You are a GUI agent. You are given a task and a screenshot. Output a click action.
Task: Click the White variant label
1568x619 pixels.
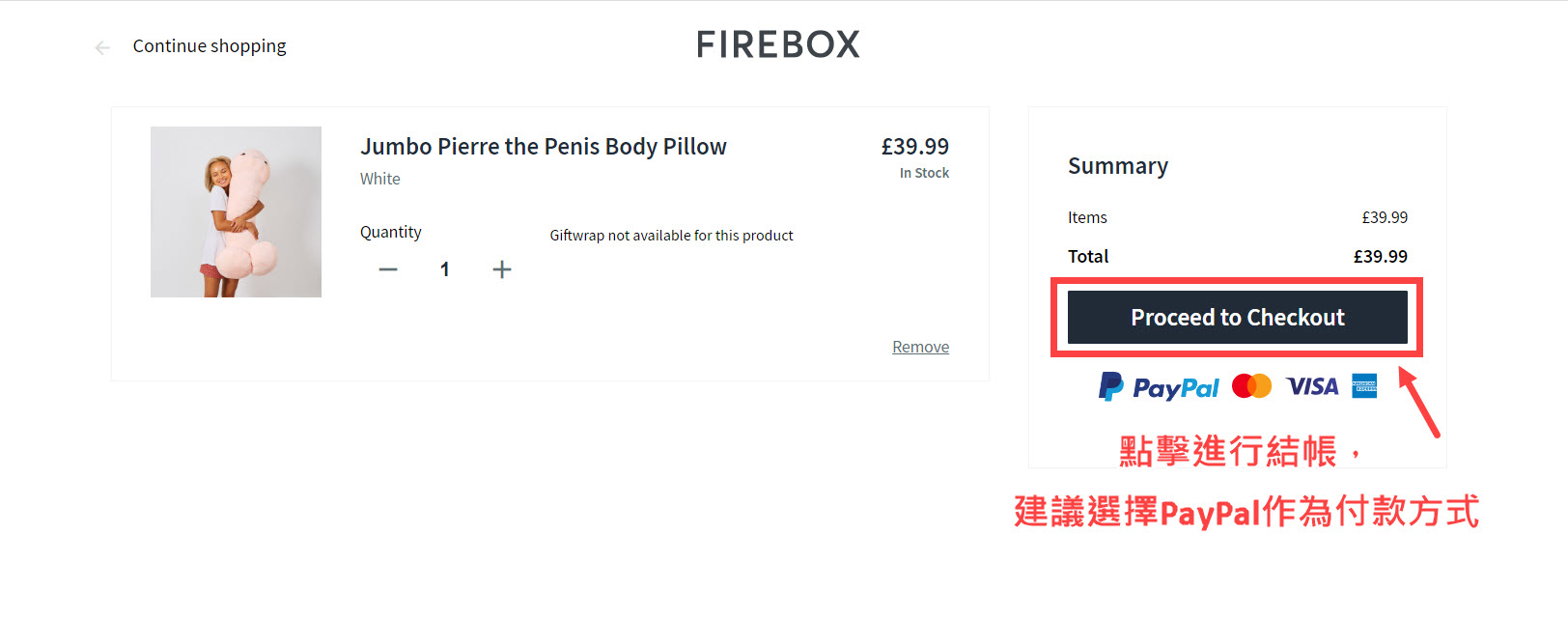click(x=380, y=179)
